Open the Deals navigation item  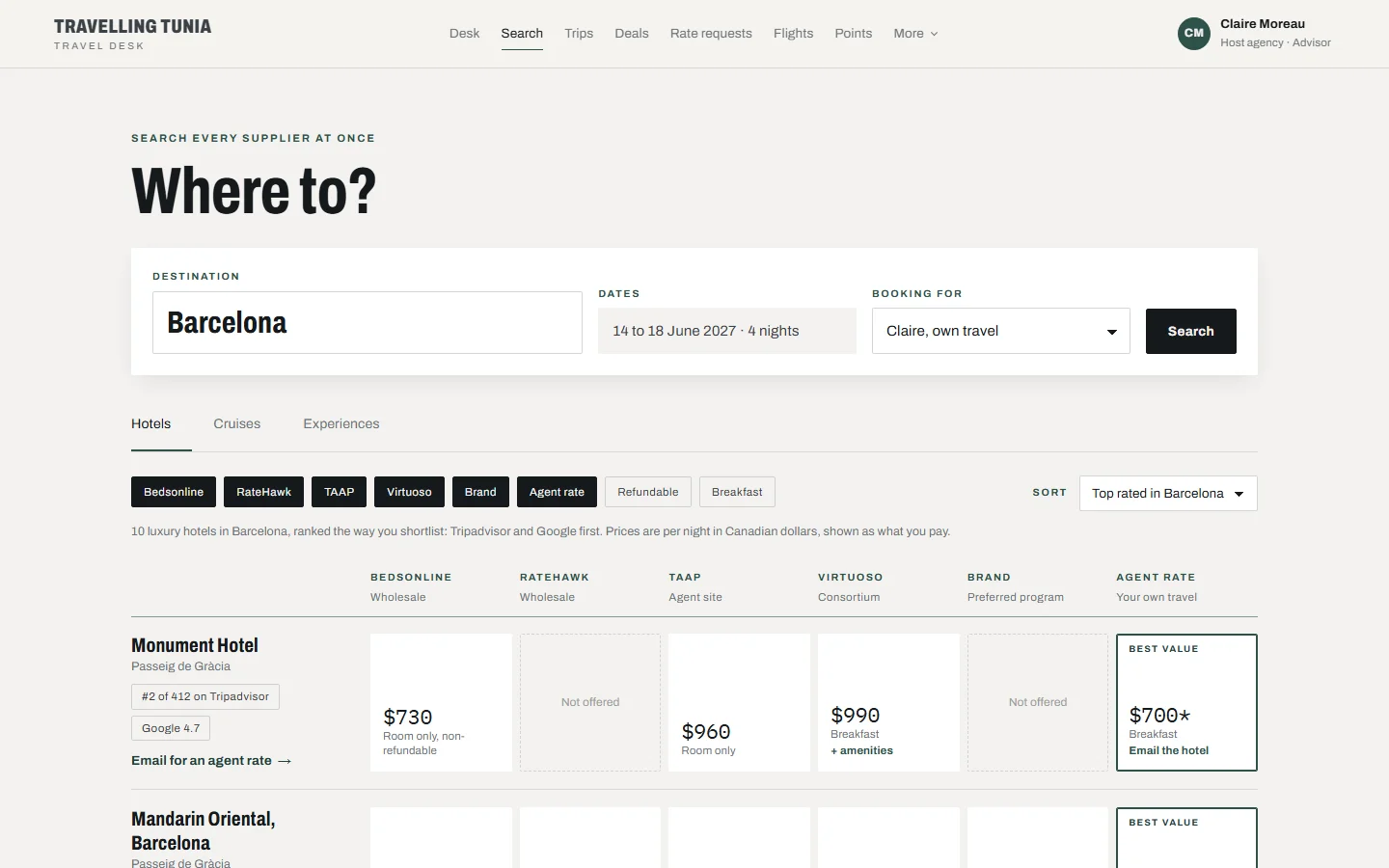pos(632,33)
